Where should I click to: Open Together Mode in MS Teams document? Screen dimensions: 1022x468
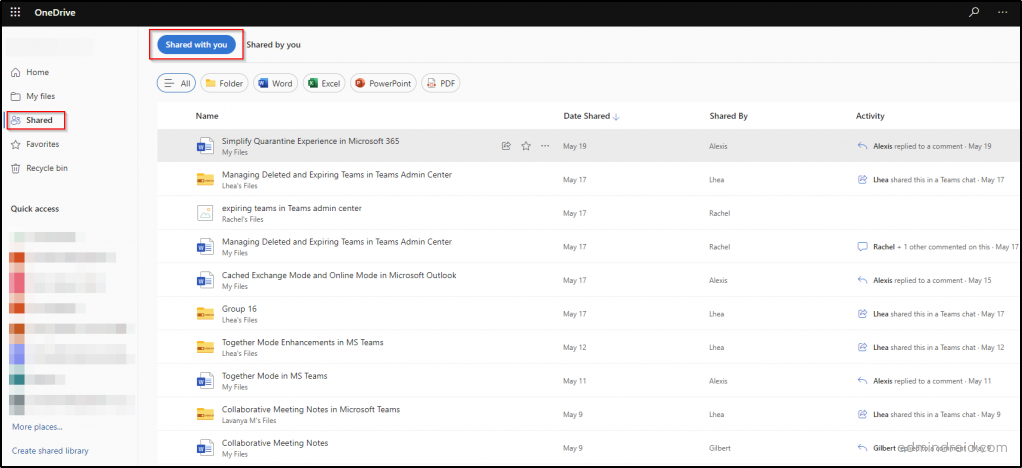point(274,376)
